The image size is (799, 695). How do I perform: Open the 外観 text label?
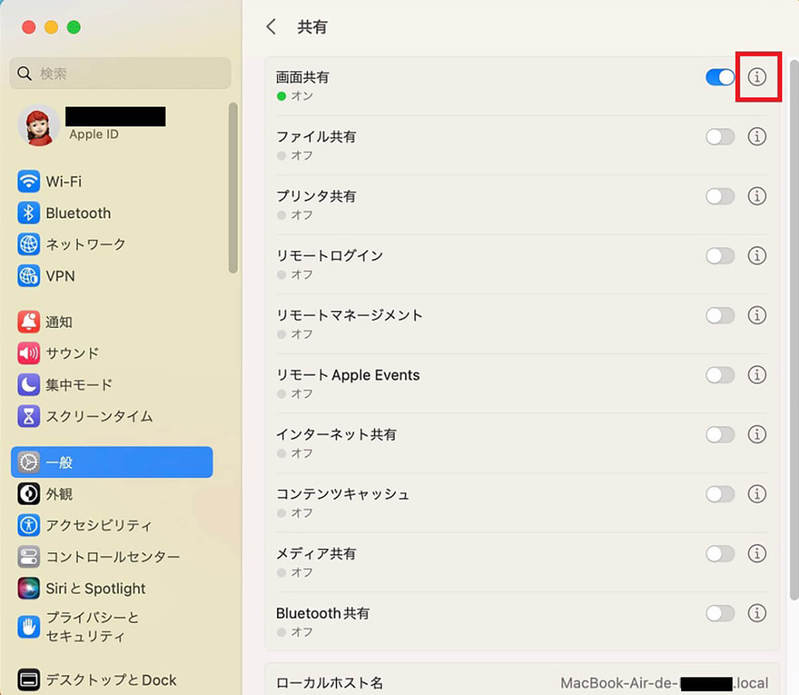[x=59, y=494]
